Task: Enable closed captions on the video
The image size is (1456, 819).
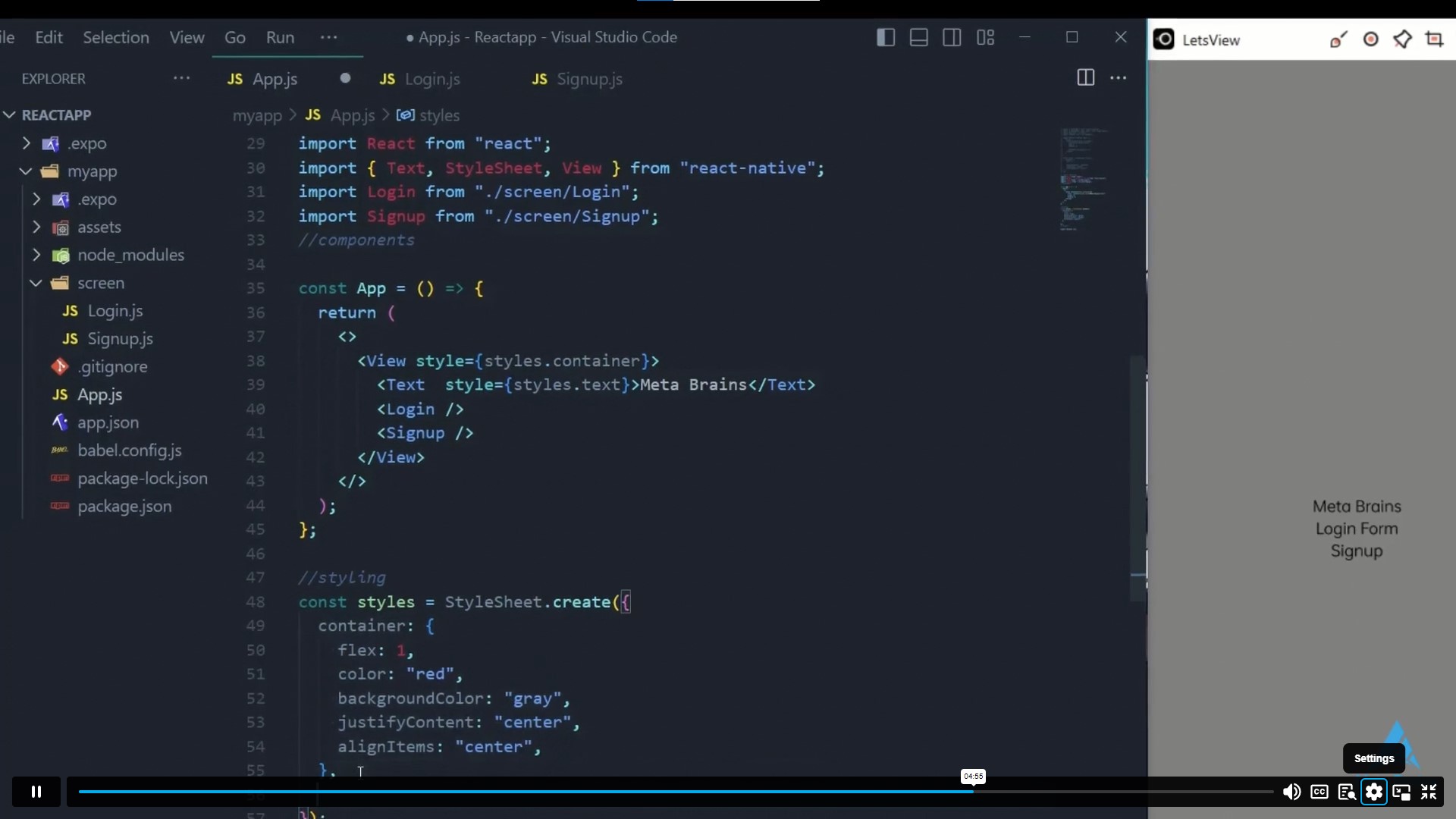Action: click(1319, 792)
